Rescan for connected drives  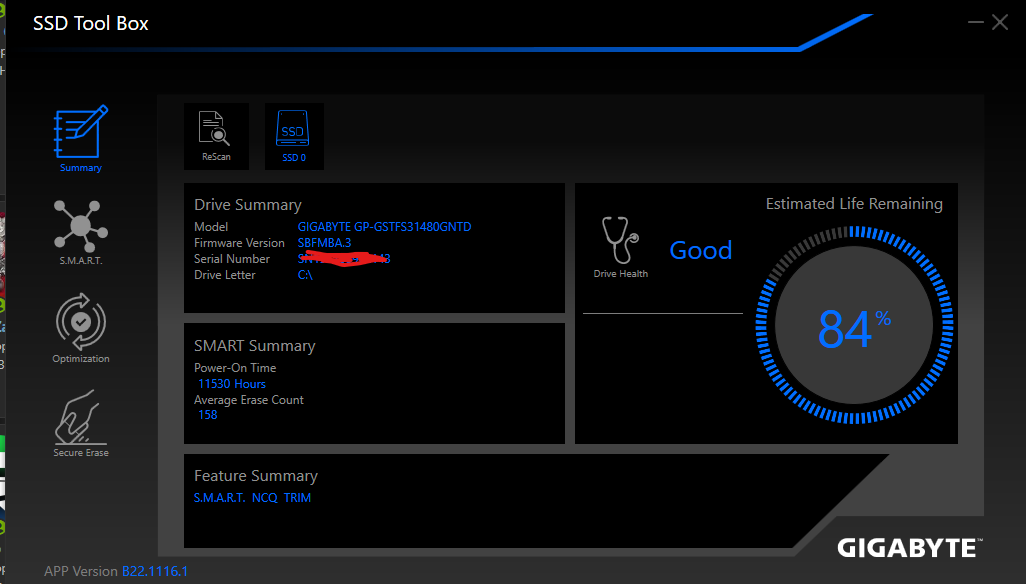216,136
